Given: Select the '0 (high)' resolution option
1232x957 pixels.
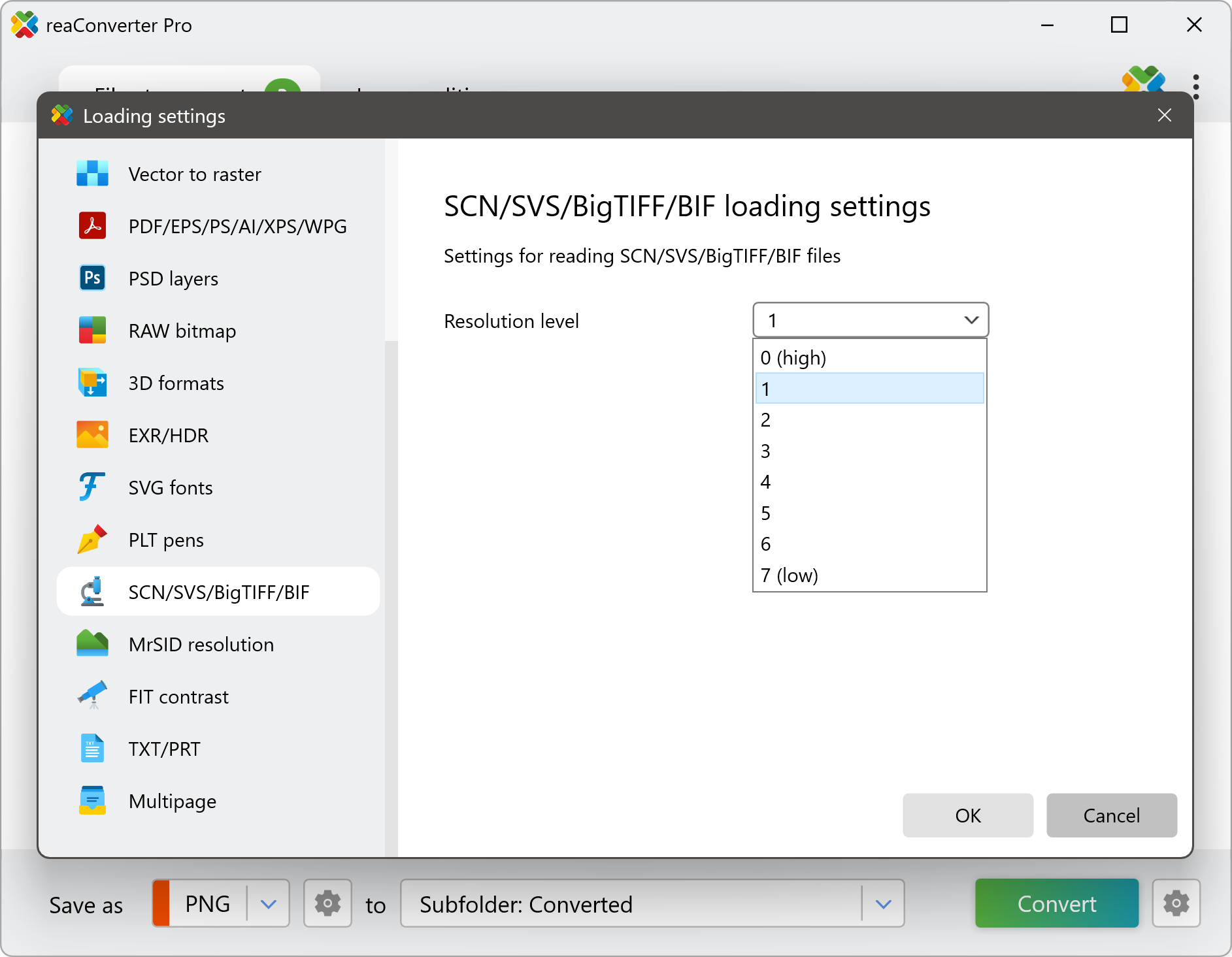Looking at the screenshot, I should click(869, 358).
